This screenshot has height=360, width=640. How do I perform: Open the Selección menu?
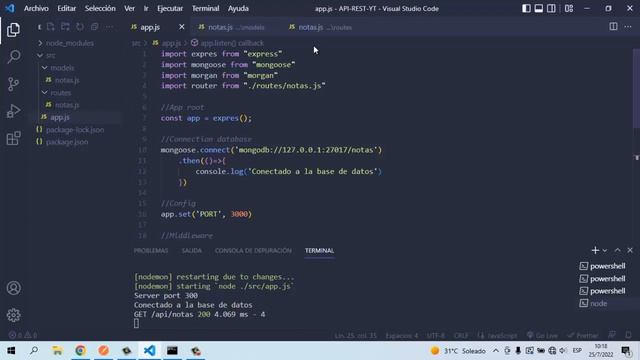coord(100,8)
